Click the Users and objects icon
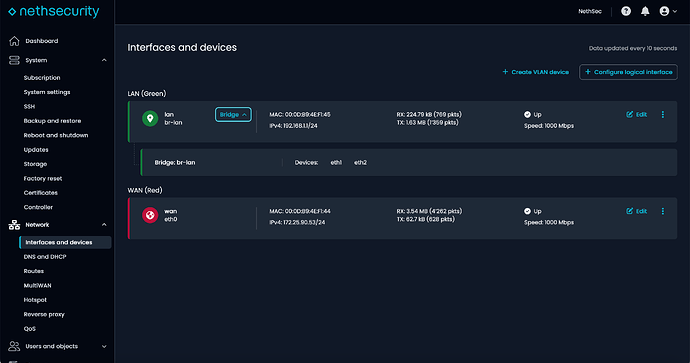The width and height of the screenshot is (690, 363). pyautogui.click(x=14, y=346)
